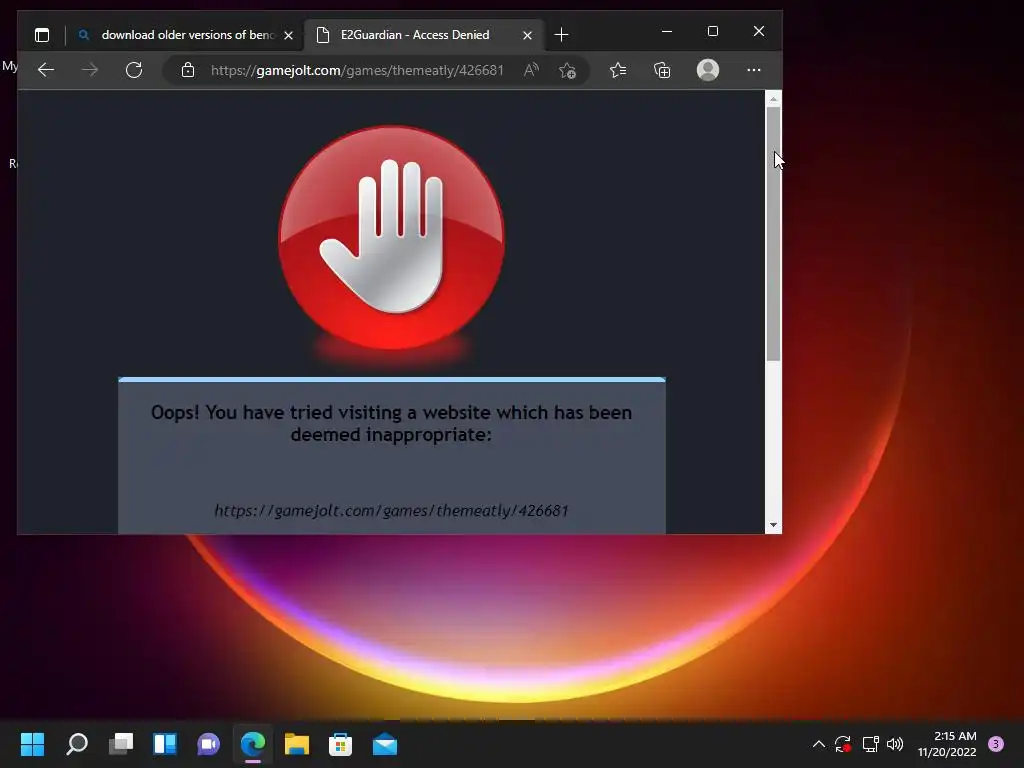Screen dimensions: 1024x768
Task: Open the Read aloud icon in address bar
Action: click(531, 70)
